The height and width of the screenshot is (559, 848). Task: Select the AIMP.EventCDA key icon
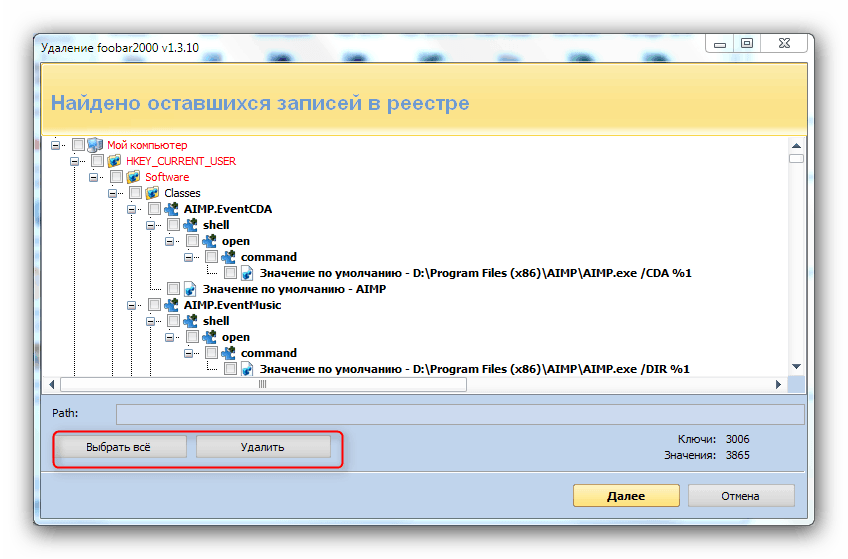tap(171, 209)
